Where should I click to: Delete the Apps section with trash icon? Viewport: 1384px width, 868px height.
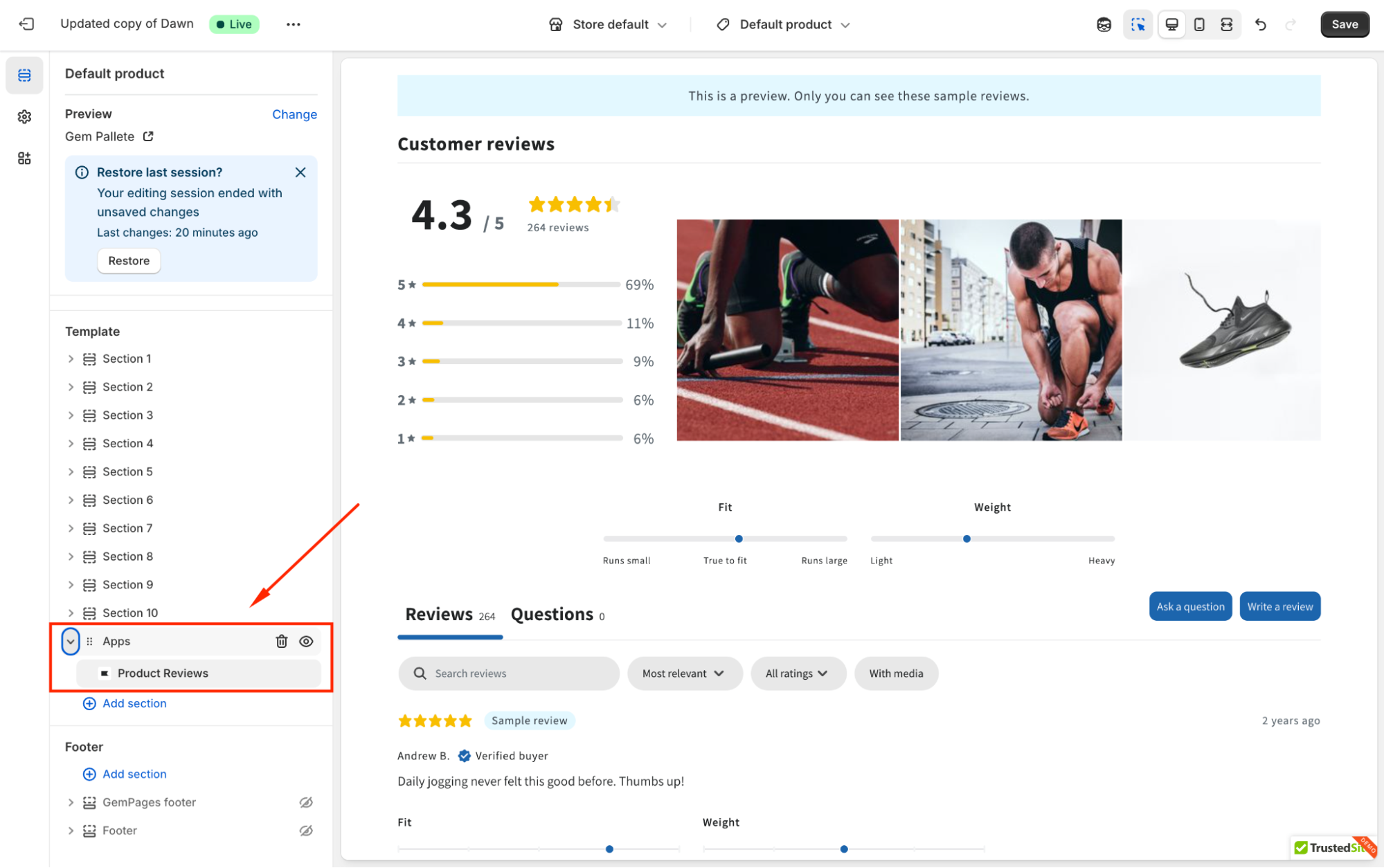tap(281, 641)
